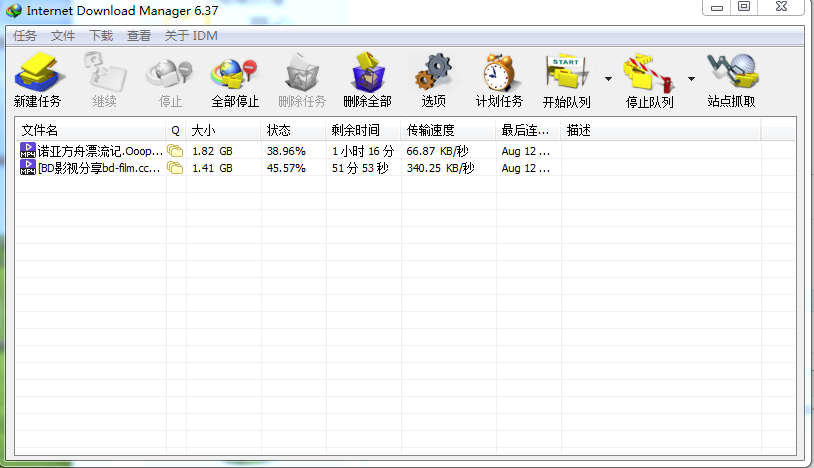
Task: Sort by the 文件名 column header
Action: [91, 130]
